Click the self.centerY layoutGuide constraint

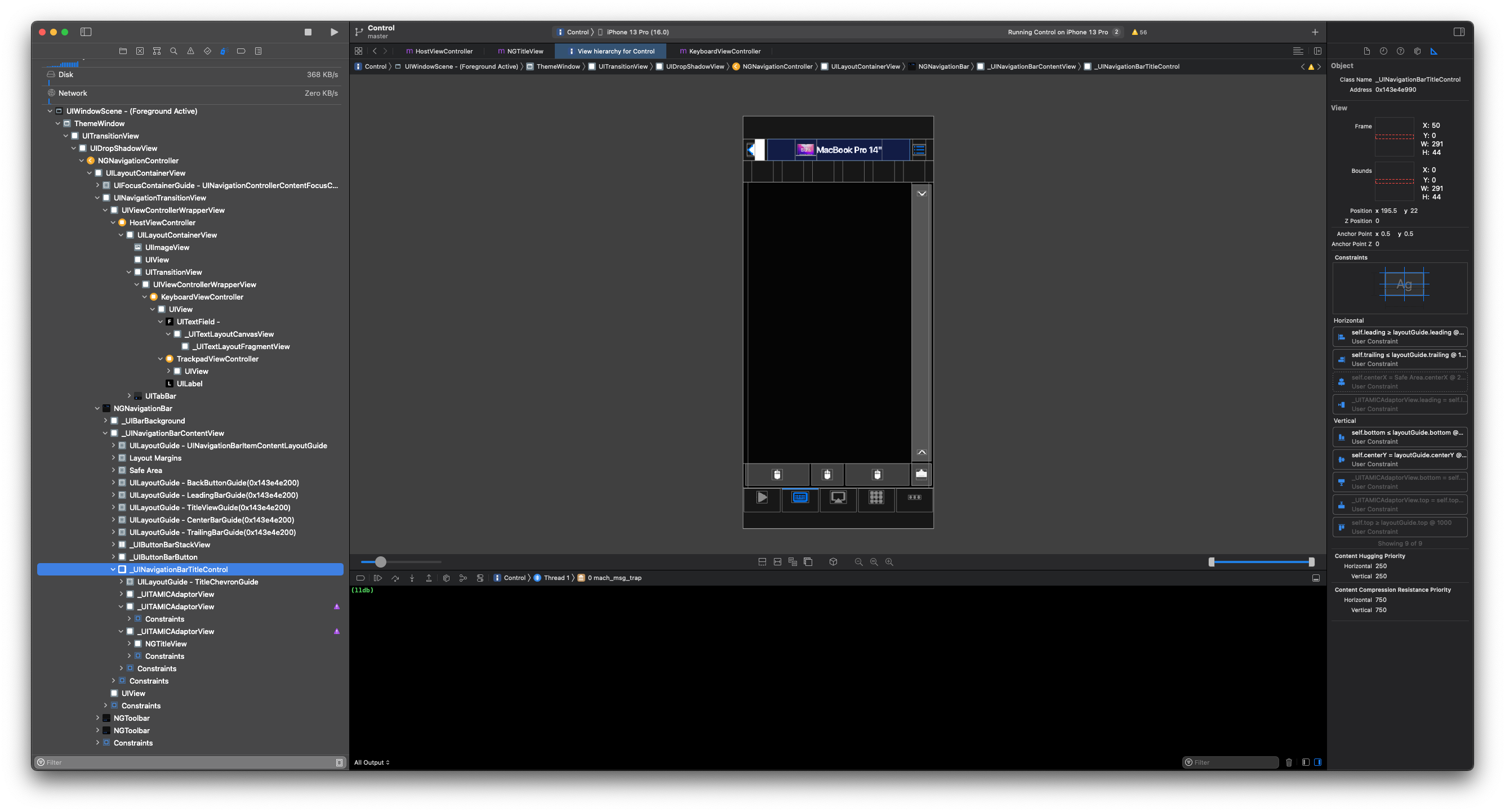click(x=1400, y=459)
